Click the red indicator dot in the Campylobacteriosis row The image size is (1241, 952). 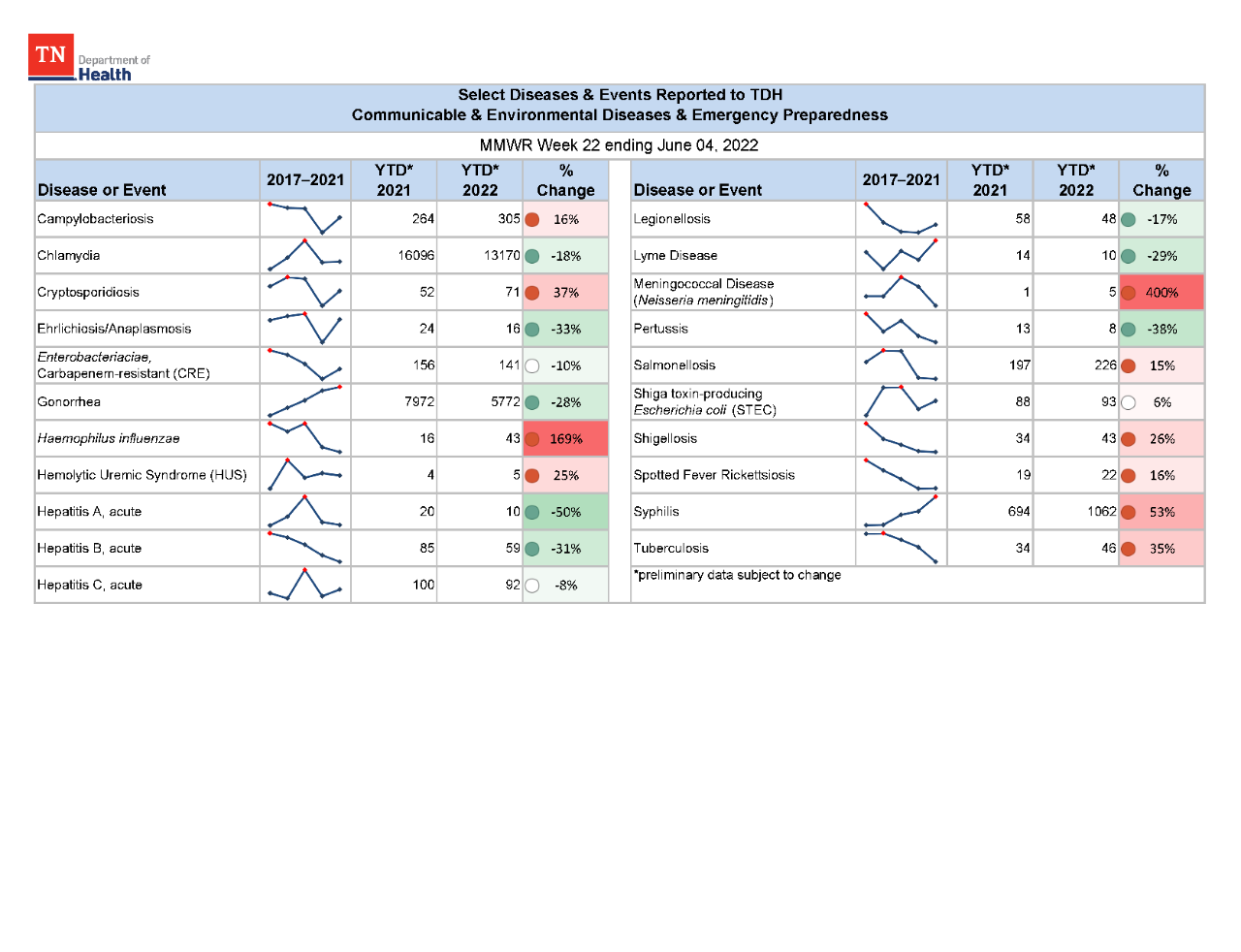coord(532,219)
